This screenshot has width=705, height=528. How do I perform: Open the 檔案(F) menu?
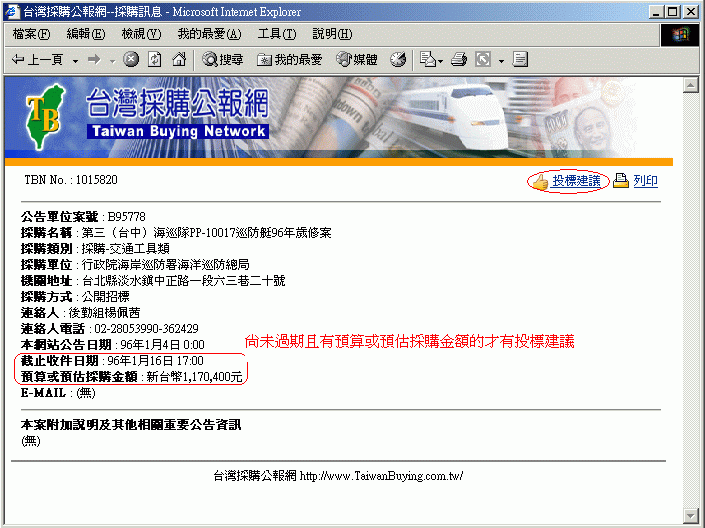[x=31, y=34]
